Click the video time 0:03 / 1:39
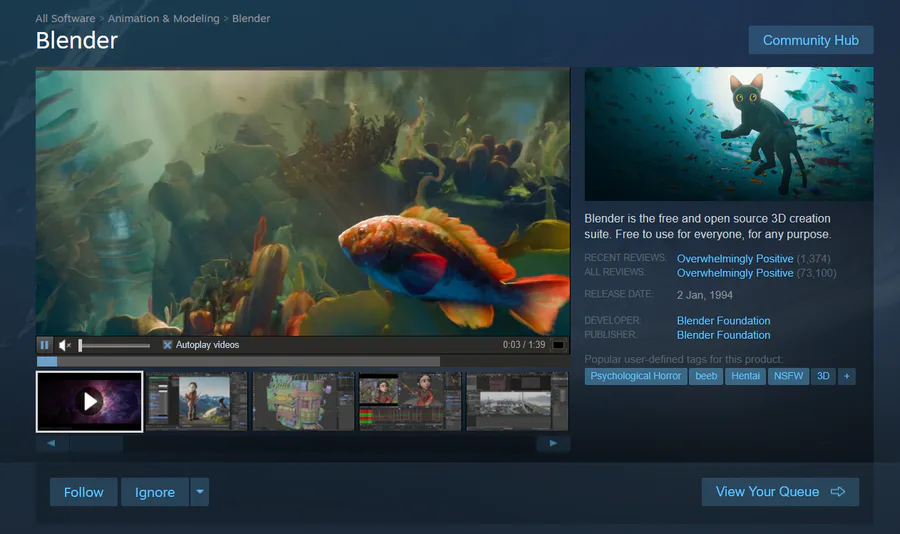Viewport: 900px width, 534px height. (x=524, y=345)
